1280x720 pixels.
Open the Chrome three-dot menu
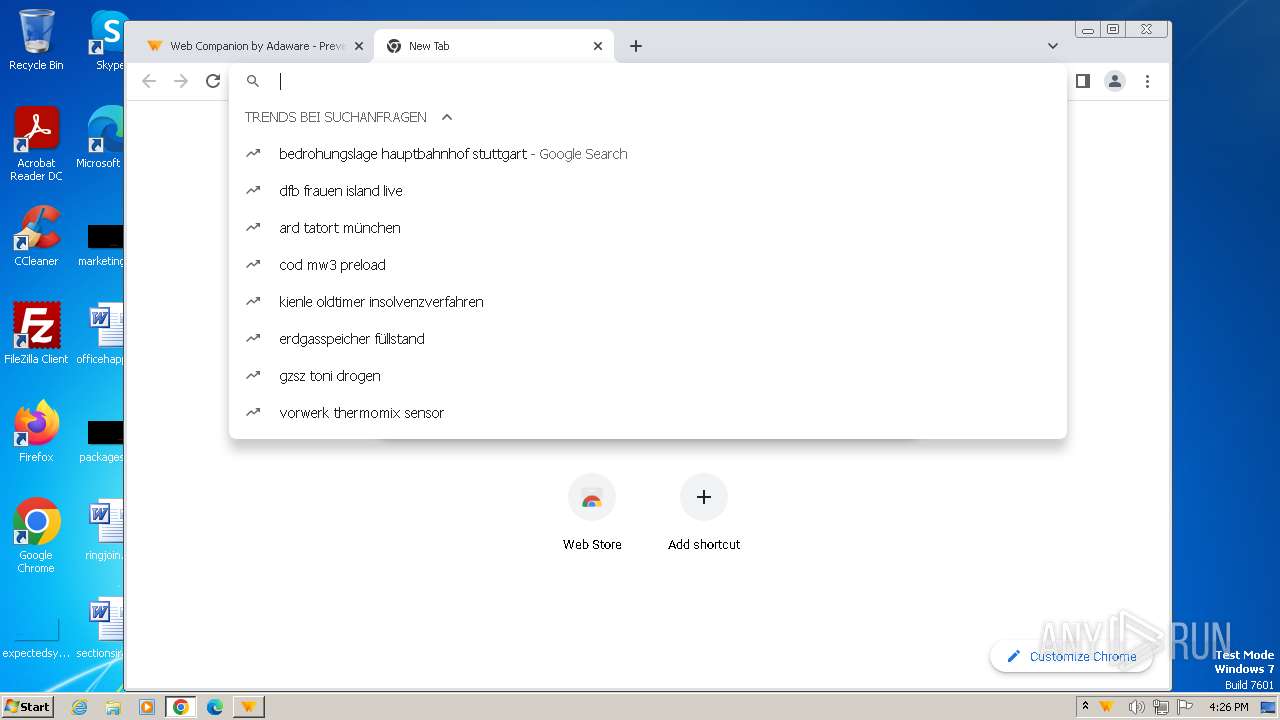pos(1148,81)
